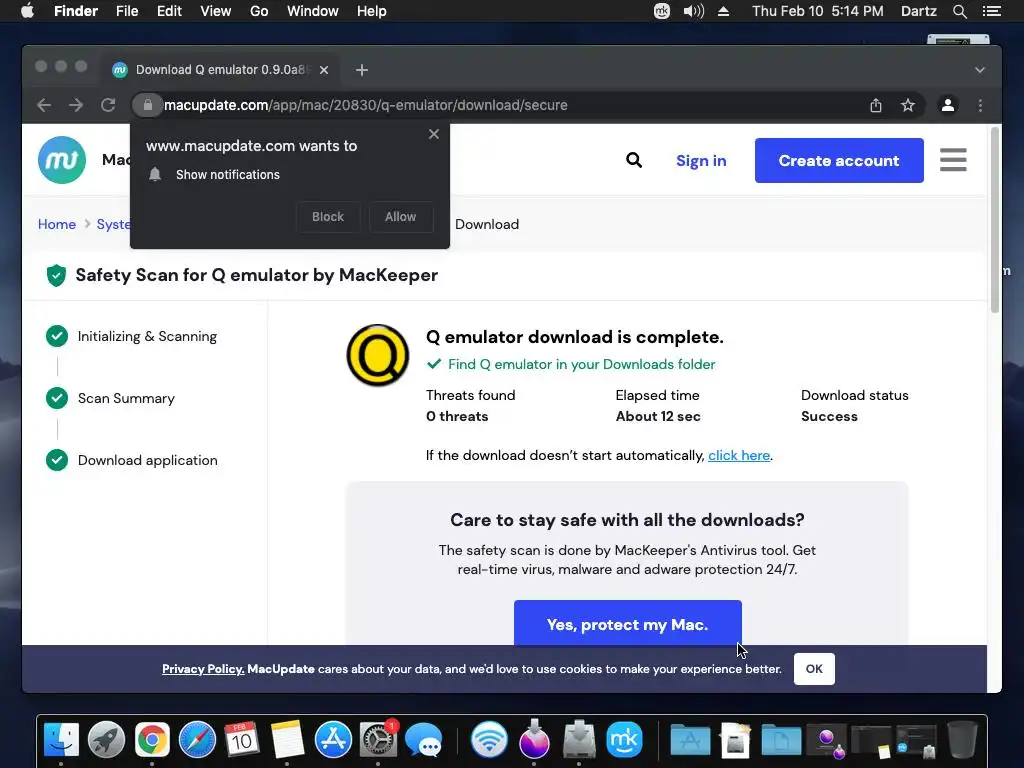This screenshot has width=1024, height=768.
Task: Bookmark this page with the star
Action: click(908, 105)
